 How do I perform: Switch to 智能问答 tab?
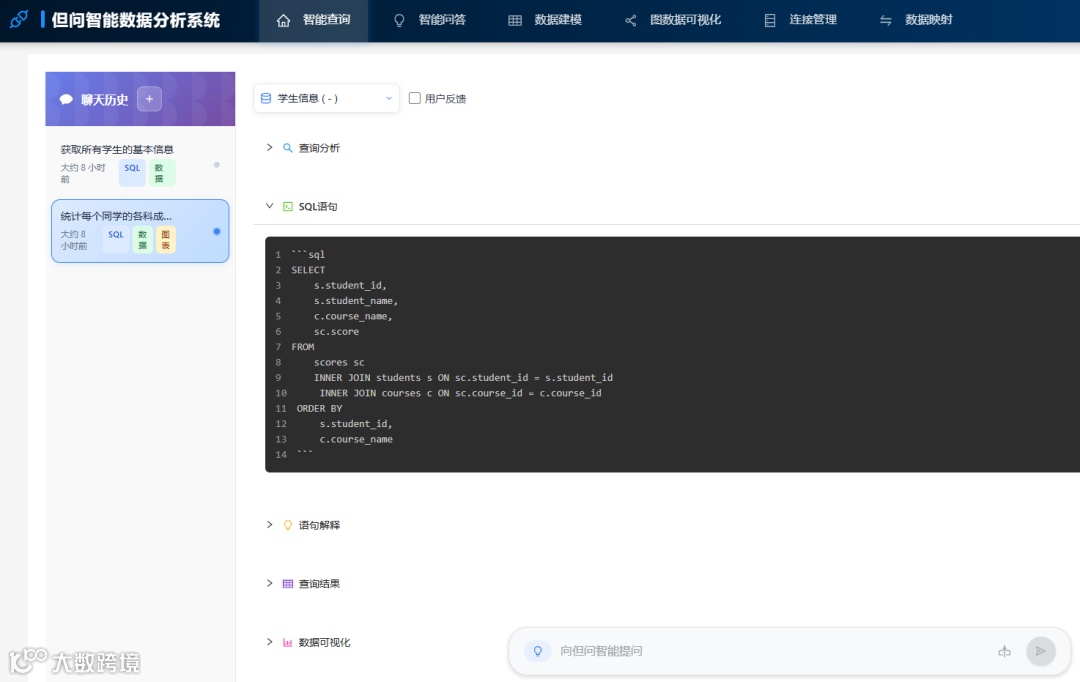tap(429, 21)
